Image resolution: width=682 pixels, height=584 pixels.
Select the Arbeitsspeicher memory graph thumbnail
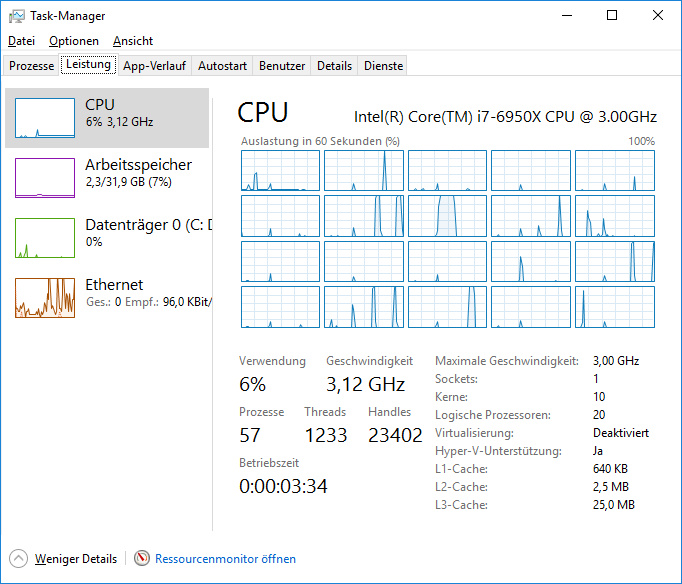45,178
